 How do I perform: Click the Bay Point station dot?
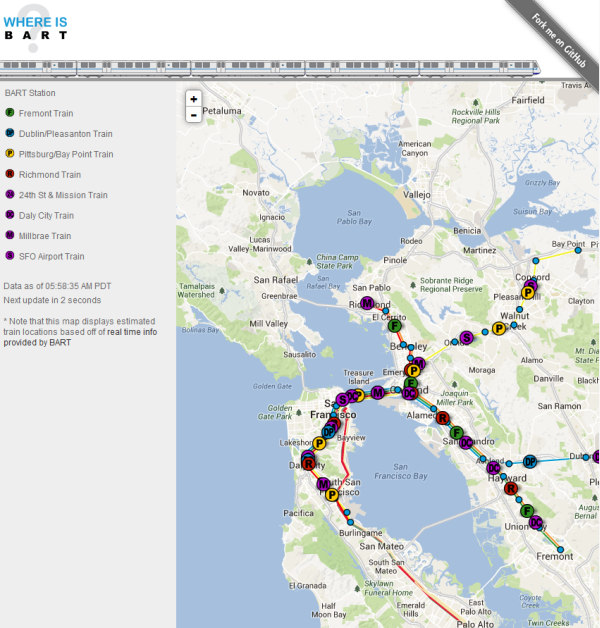(578, 250)
